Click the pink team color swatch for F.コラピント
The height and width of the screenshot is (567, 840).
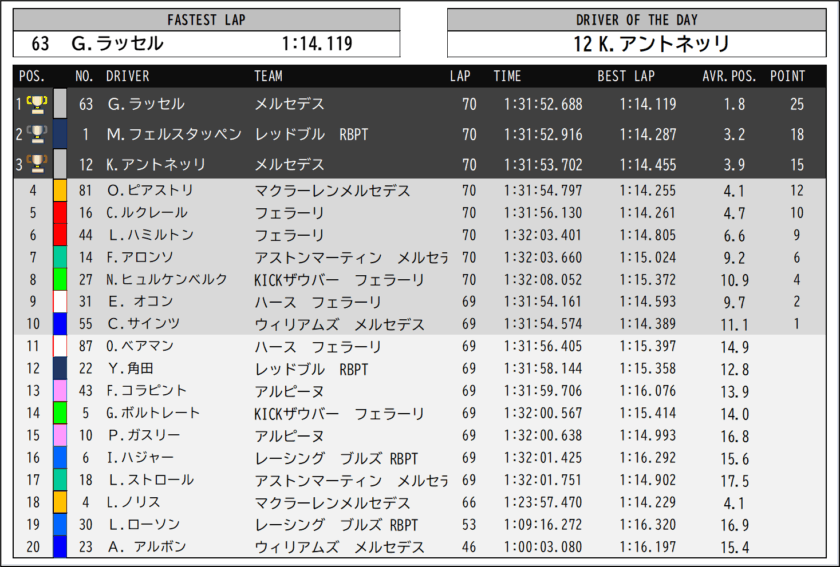[60, 391]
